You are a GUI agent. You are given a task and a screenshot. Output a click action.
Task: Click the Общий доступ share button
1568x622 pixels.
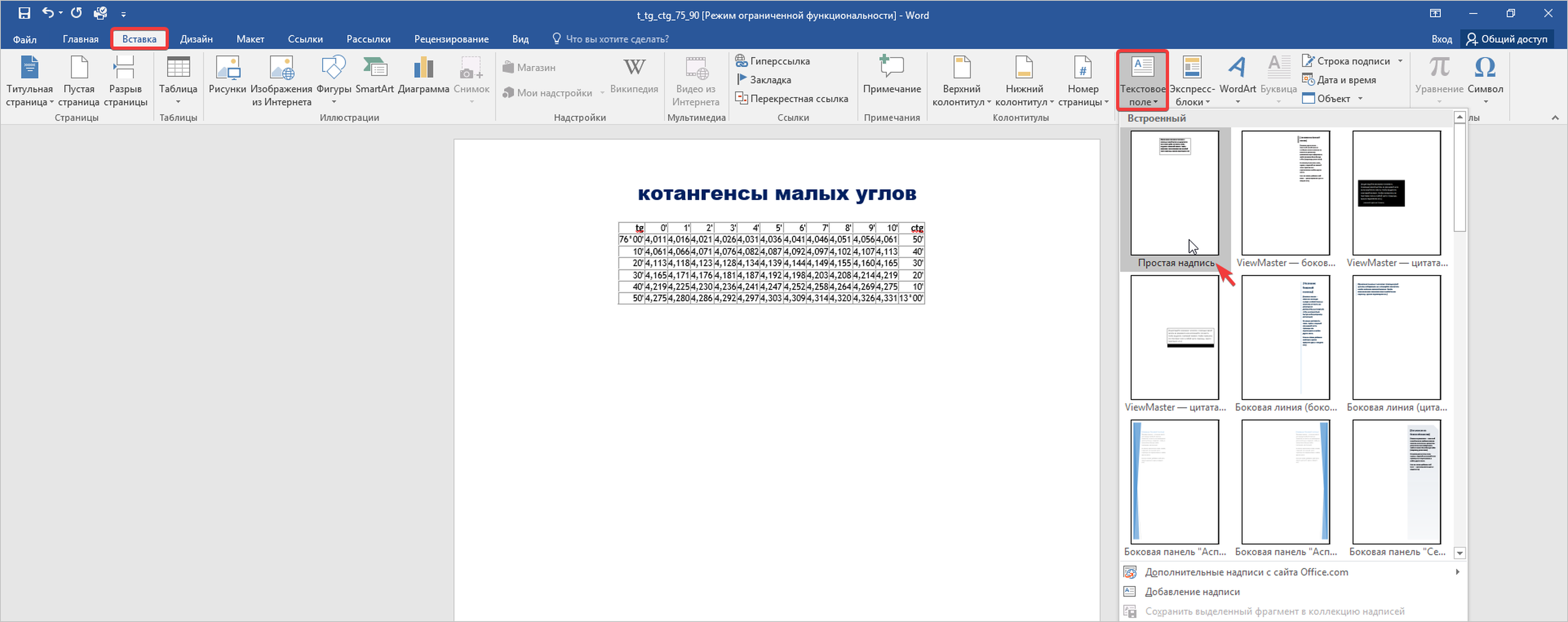[x=1507, y=39]
